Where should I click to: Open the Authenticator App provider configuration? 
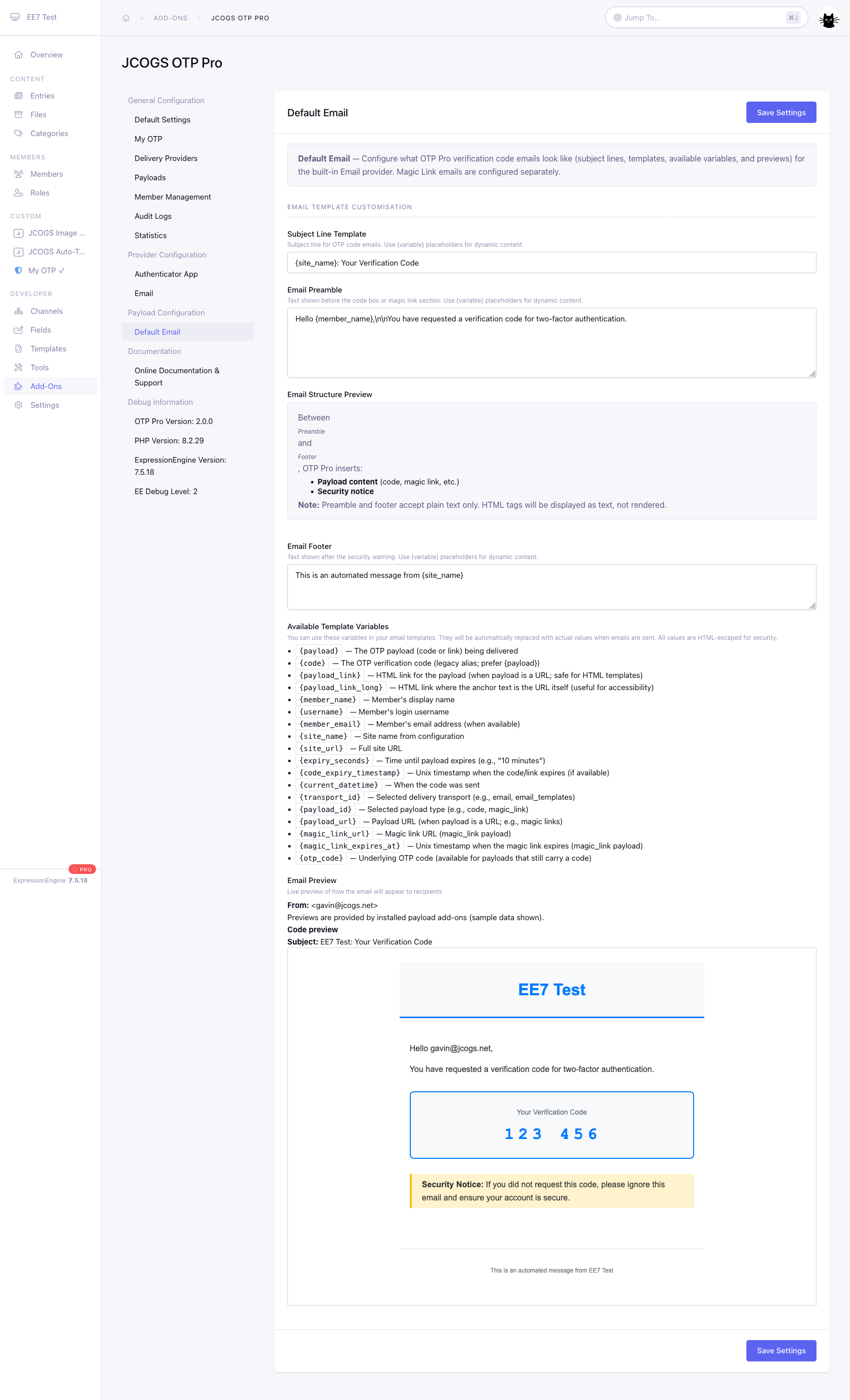[x=166, y=274]
